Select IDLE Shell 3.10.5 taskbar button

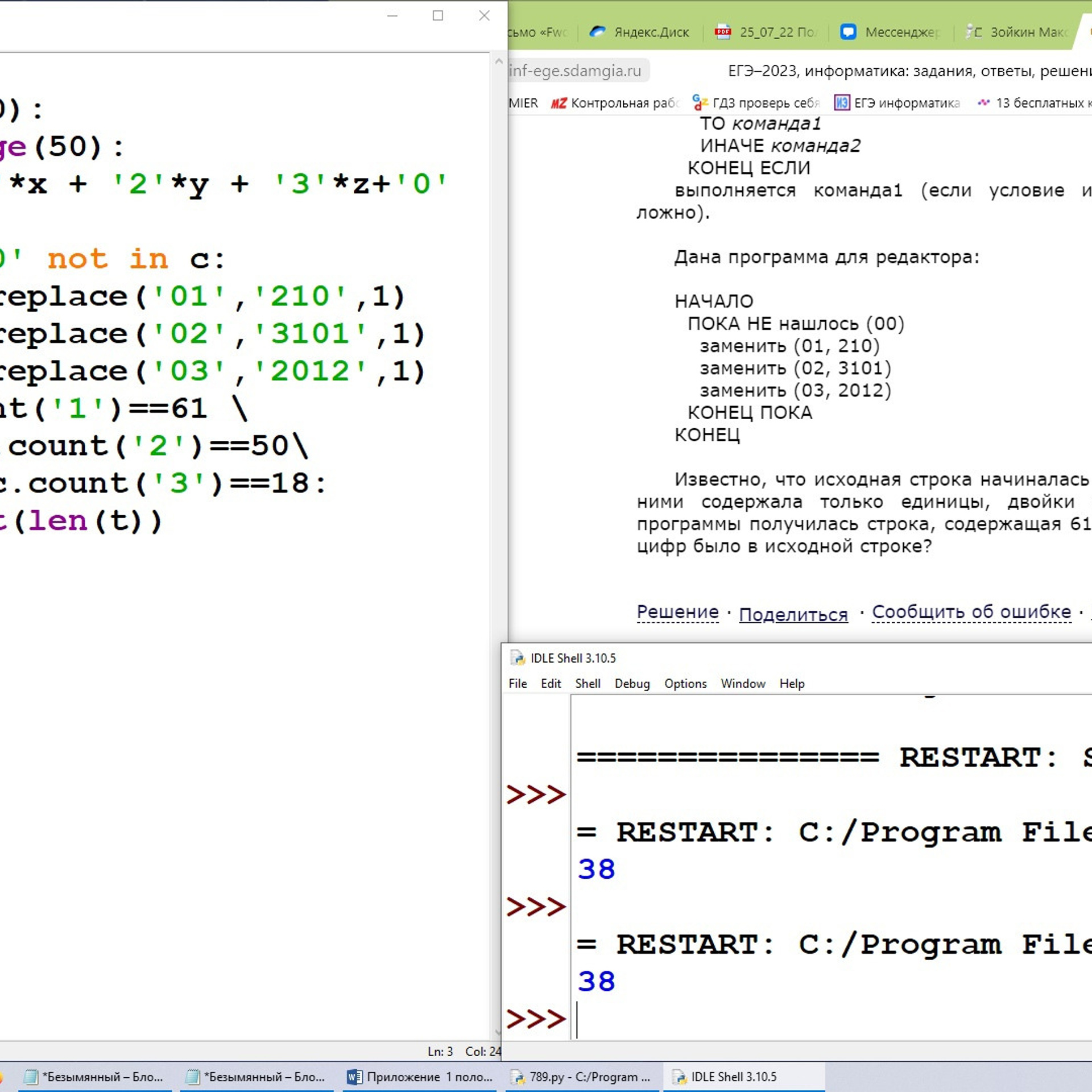[x=734, y=1077]
